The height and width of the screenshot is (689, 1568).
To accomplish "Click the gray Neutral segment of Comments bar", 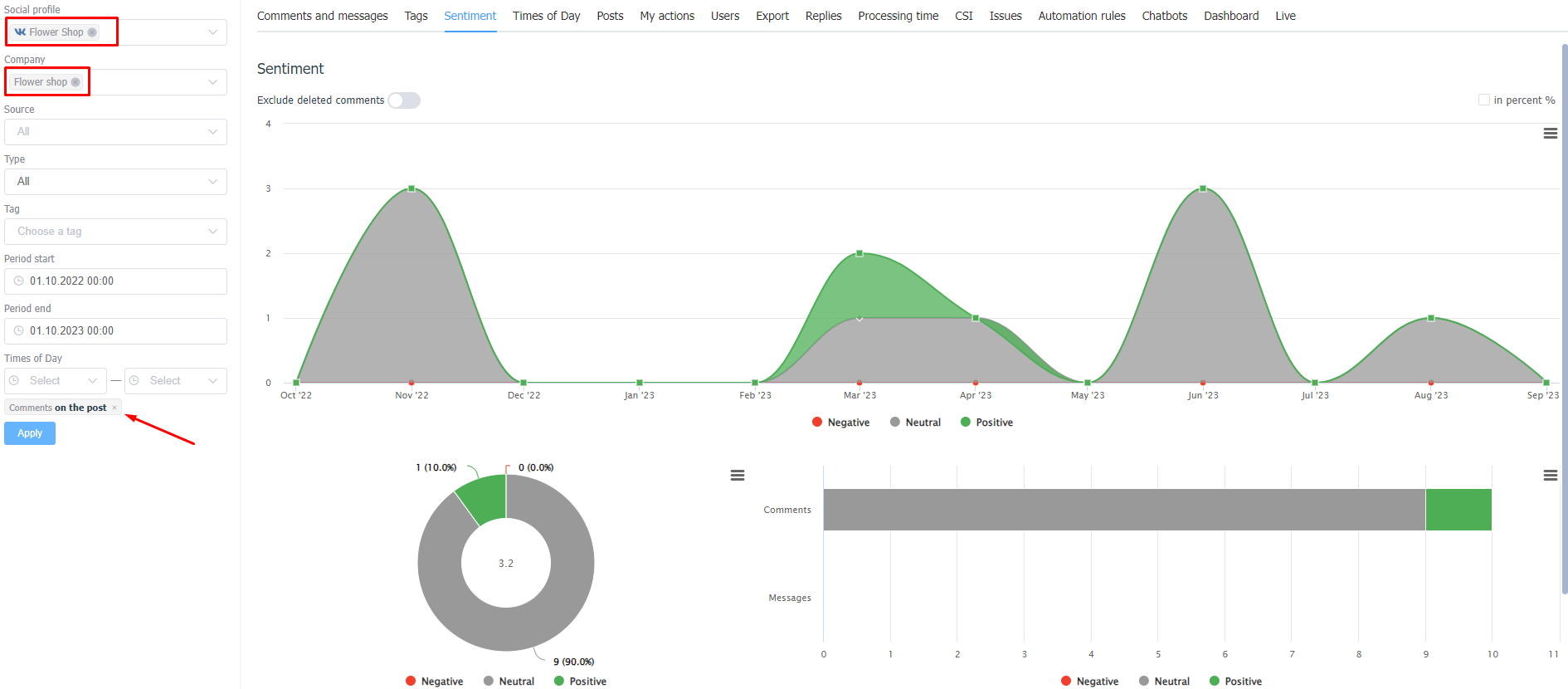I will tap(1124, 510).
